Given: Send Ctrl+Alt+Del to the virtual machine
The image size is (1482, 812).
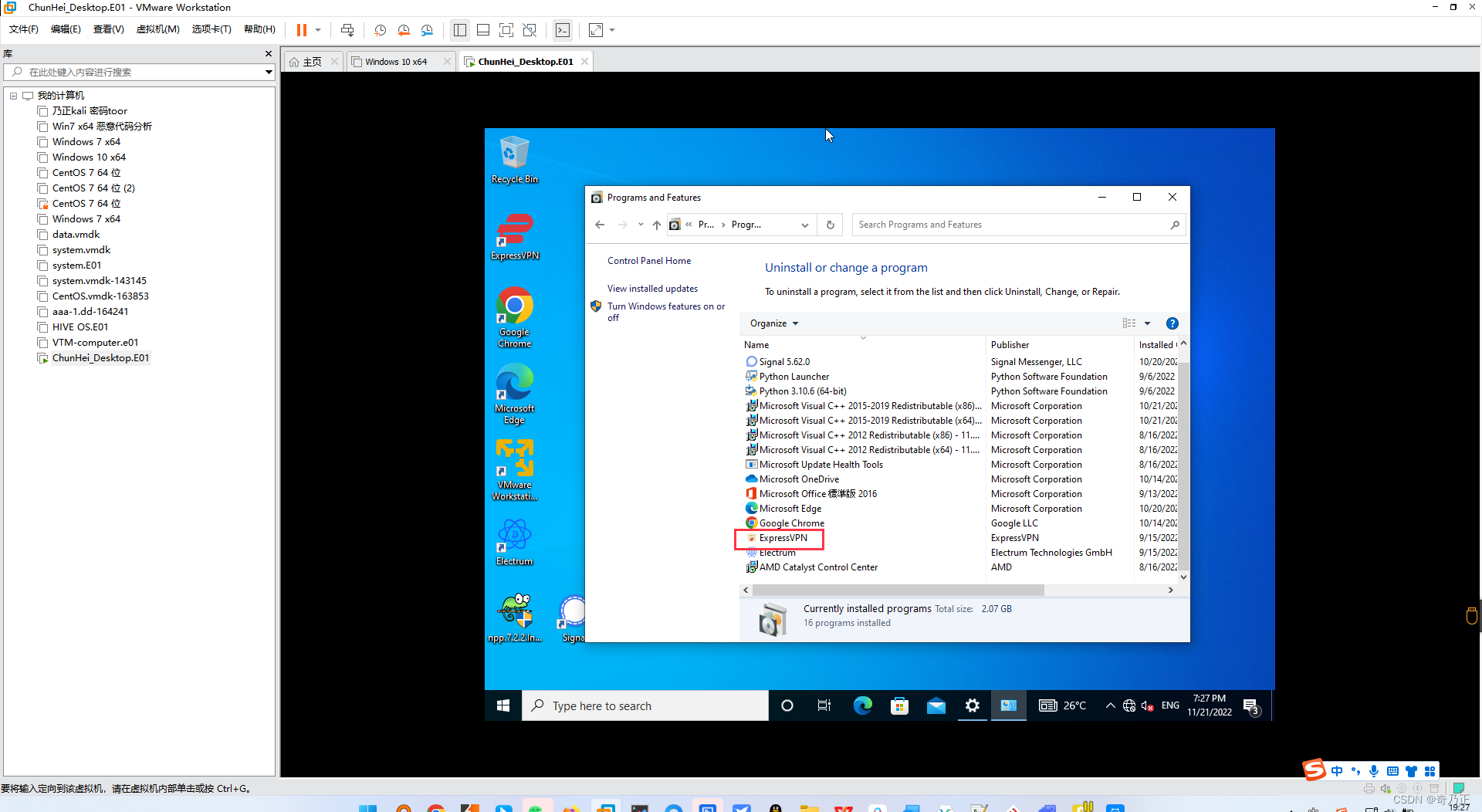Looking at the screenshot, I should tap(347, 30).
